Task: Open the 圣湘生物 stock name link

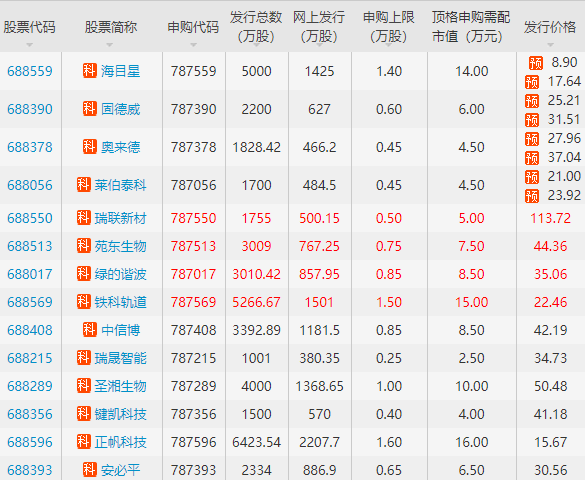Action: click(121, 386)
